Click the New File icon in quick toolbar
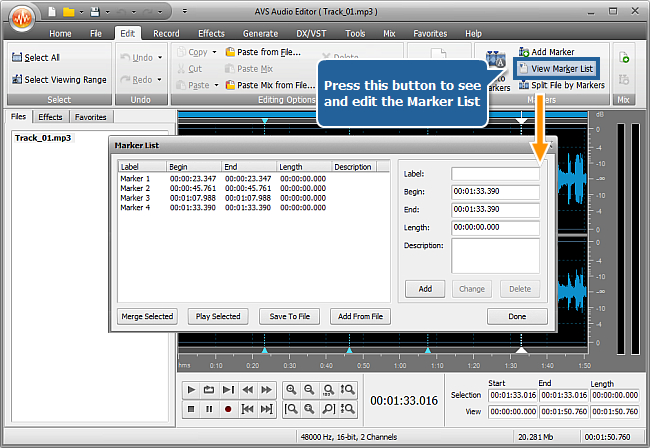Screen dimensions: 650x448 [52, 12]
